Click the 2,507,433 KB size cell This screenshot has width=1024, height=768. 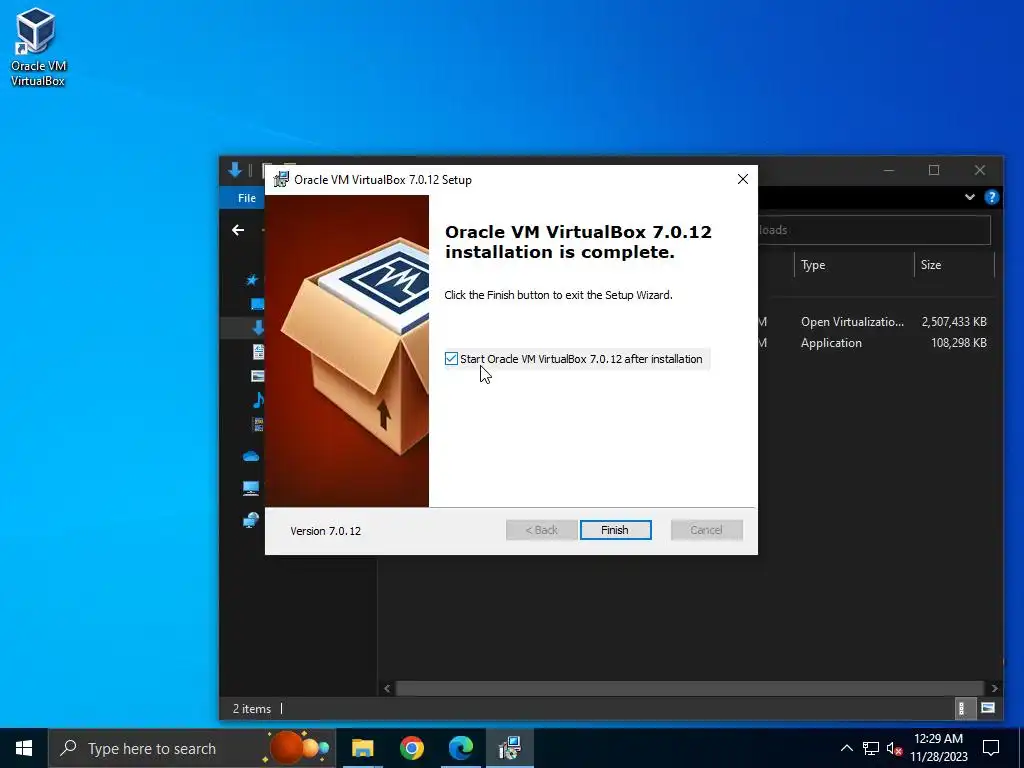click(953, 322)
